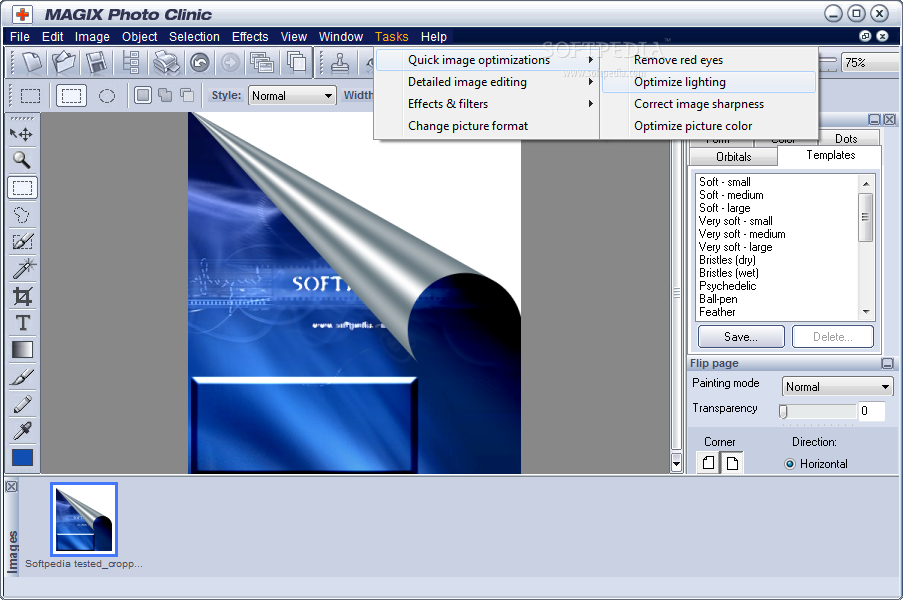Create a new document with the blank page icon

click(x=32, y=62)
